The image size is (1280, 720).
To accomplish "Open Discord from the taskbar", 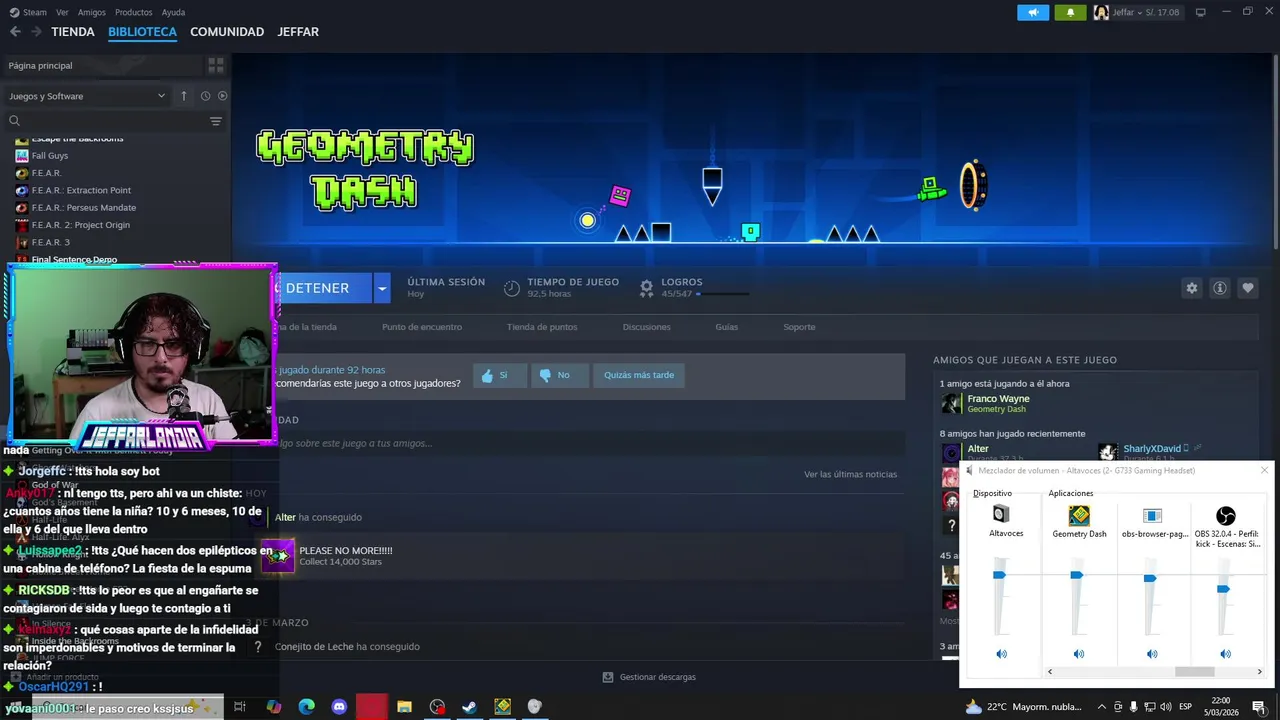I will click(x=339, y=707).
